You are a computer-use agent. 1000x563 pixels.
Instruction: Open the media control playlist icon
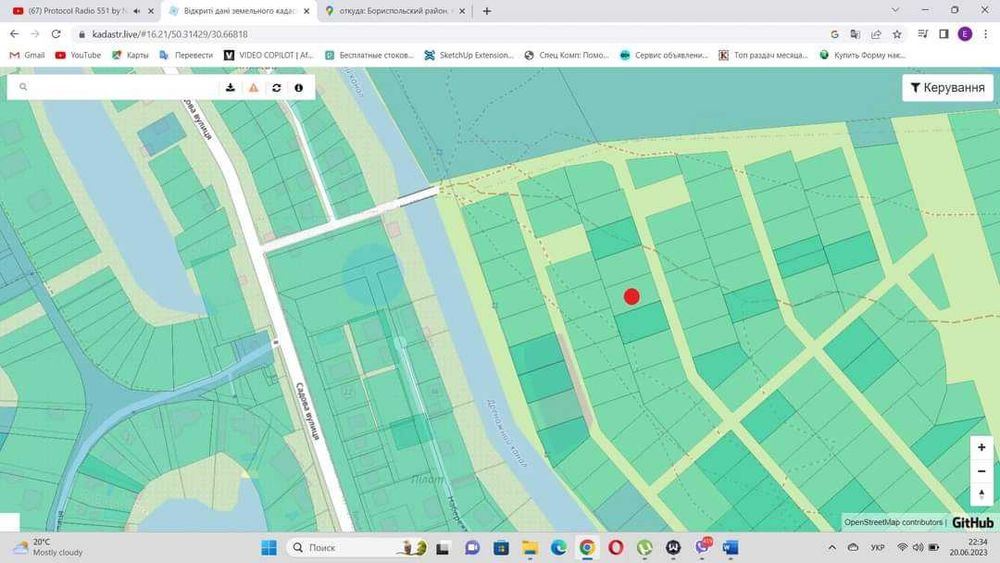[923, 34]
